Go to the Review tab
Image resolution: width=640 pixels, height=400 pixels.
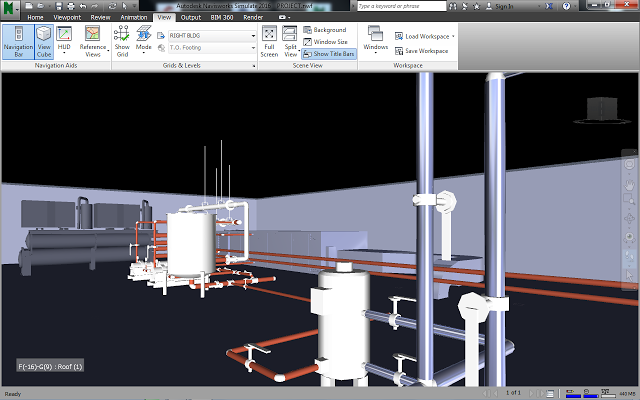100,17
